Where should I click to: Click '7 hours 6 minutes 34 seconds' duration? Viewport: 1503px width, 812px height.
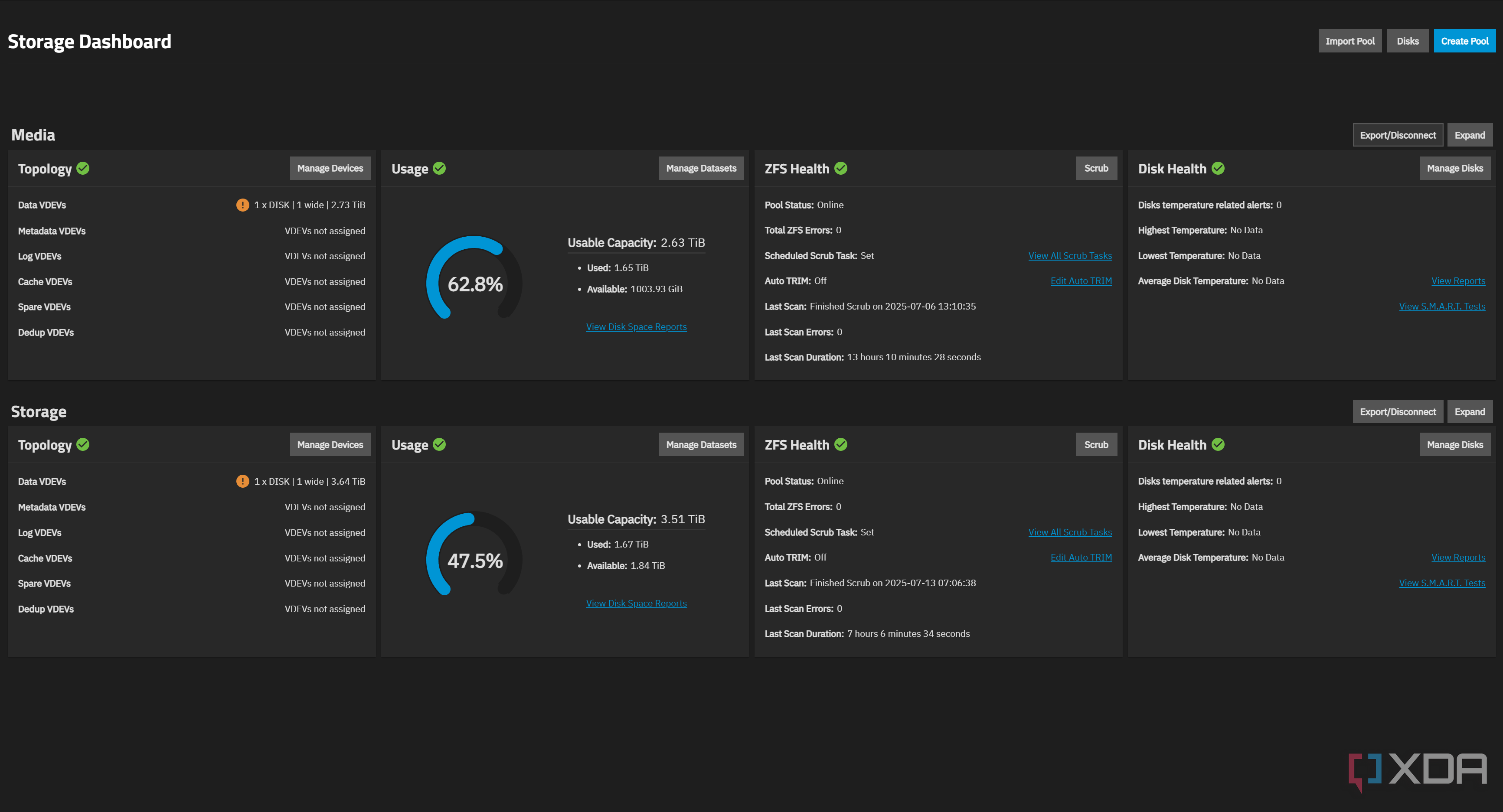point(908,633)
